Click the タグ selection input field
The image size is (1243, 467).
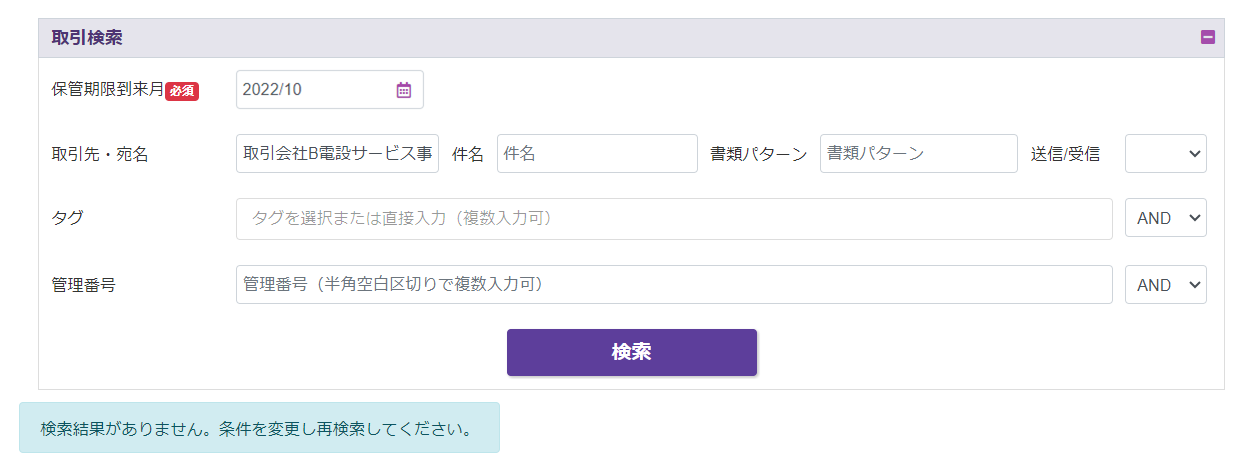point(673,219)
